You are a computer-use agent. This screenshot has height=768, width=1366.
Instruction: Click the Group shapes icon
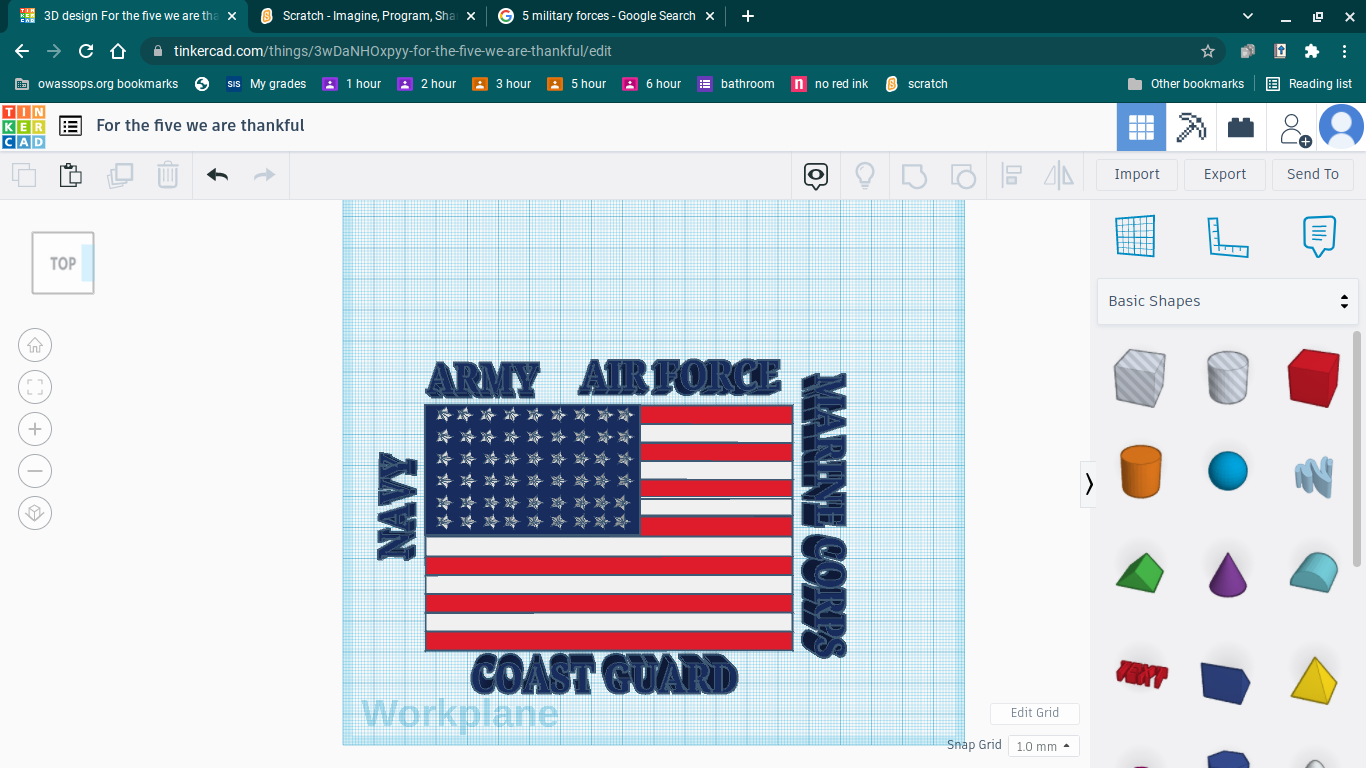[914, 176]
